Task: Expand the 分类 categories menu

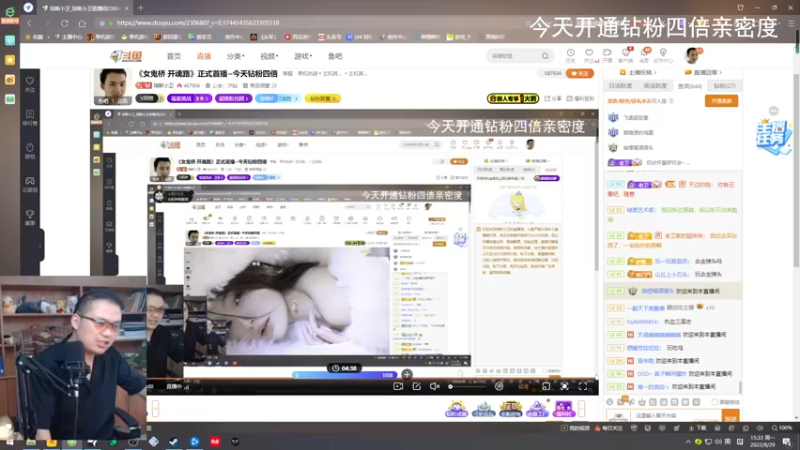Action: (235, 56)
